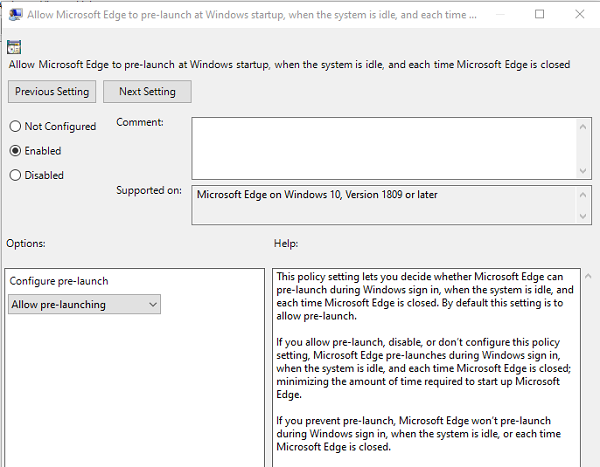600x467 pixels.
Task: Select the Not Configured radio option
Action: 15,127
